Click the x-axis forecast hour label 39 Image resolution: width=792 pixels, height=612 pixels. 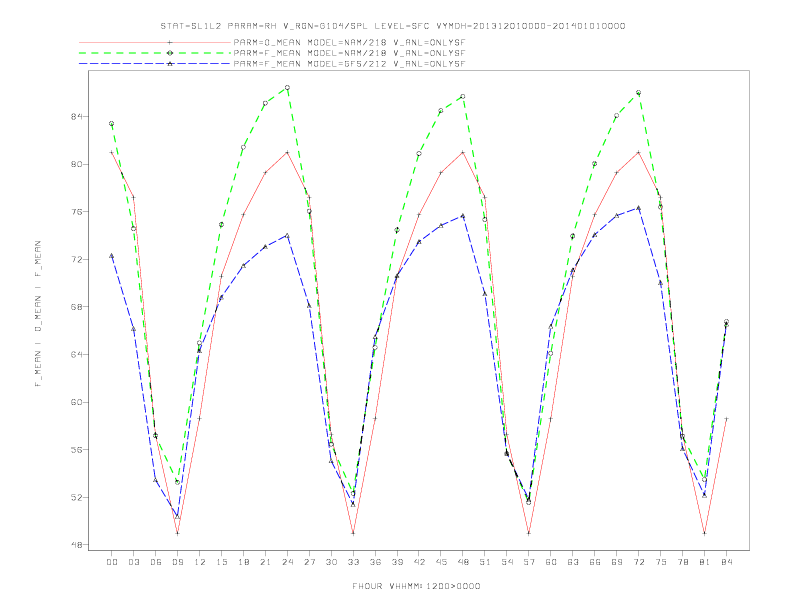coord(397,562)
